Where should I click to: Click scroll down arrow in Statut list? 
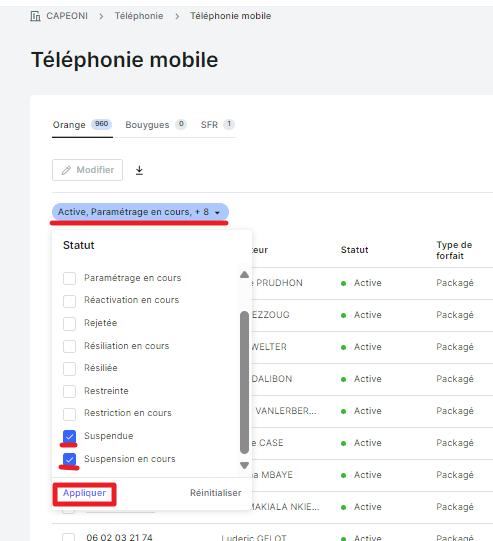coord(244,465)
